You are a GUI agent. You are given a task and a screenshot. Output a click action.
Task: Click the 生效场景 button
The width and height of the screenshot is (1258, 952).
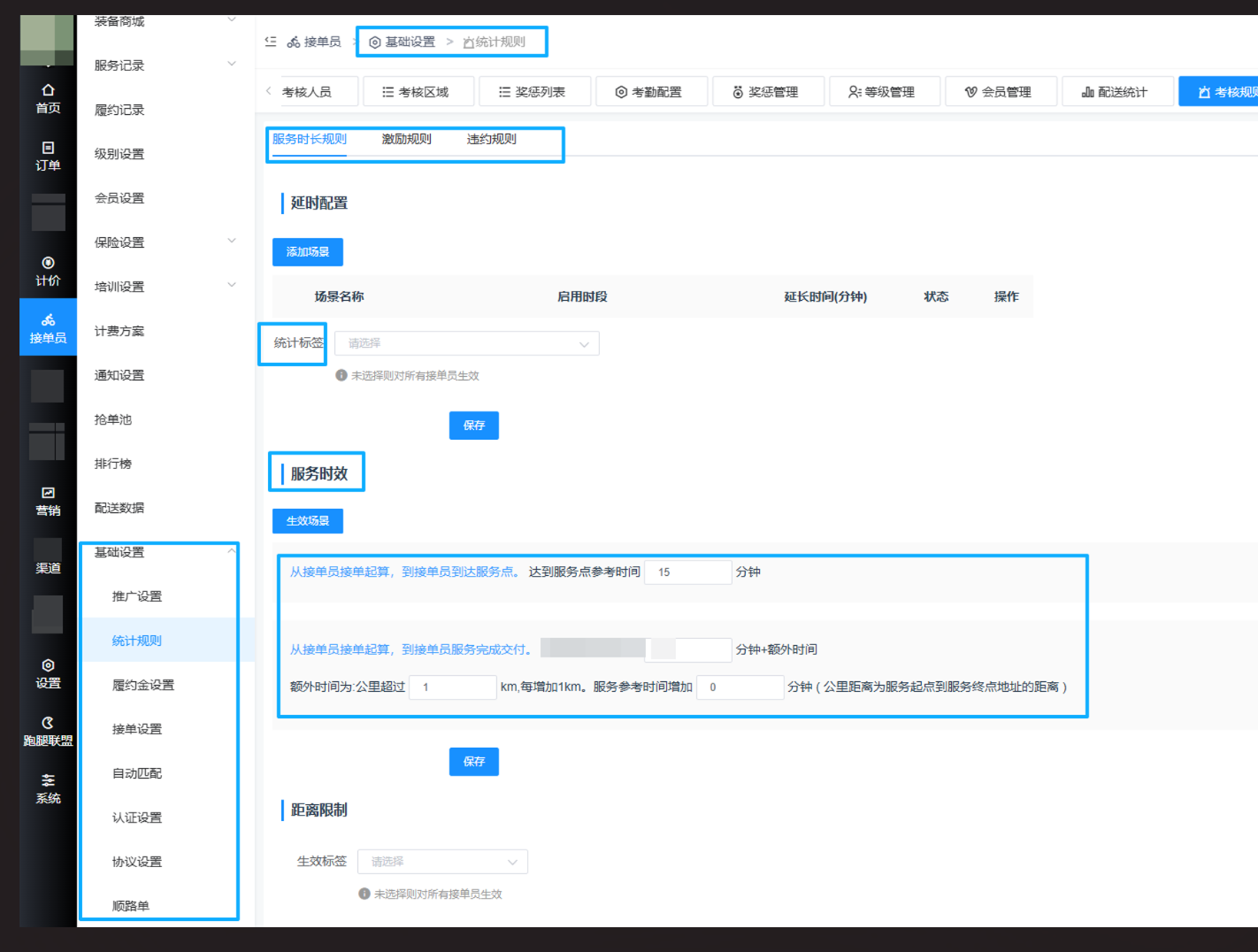pyautogui.click(x=308, y=521)
